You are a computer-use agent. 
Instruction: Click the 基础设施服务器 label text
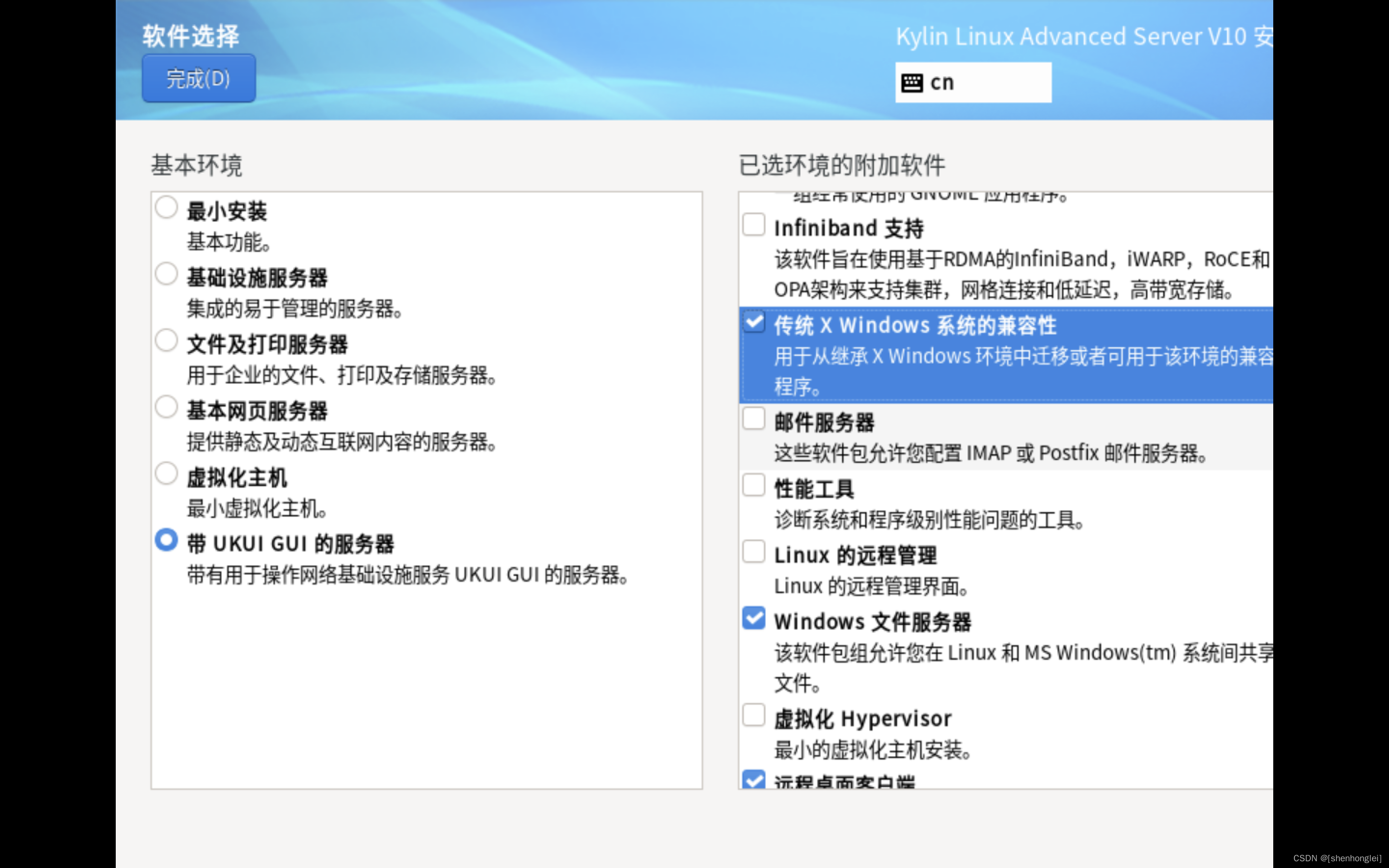pos(257,278)
